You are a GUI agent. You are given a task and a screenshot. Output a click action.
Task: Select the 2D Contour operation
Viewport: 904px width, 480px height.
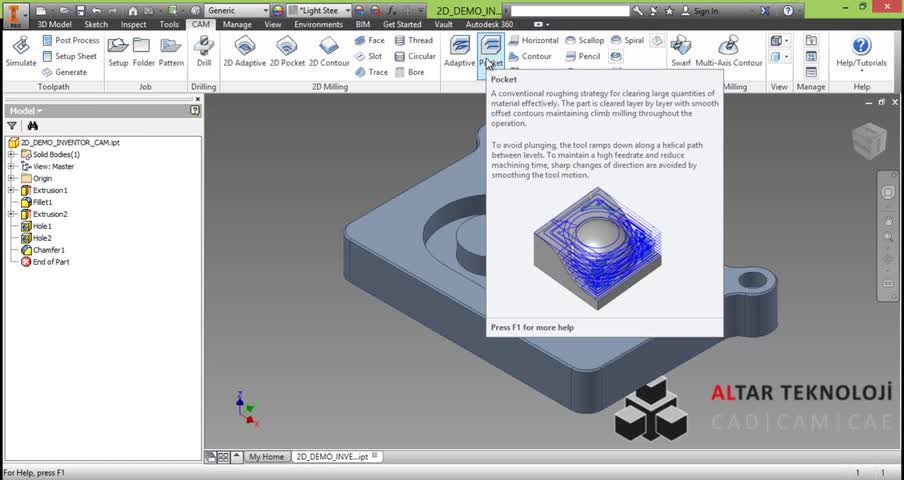329,52
